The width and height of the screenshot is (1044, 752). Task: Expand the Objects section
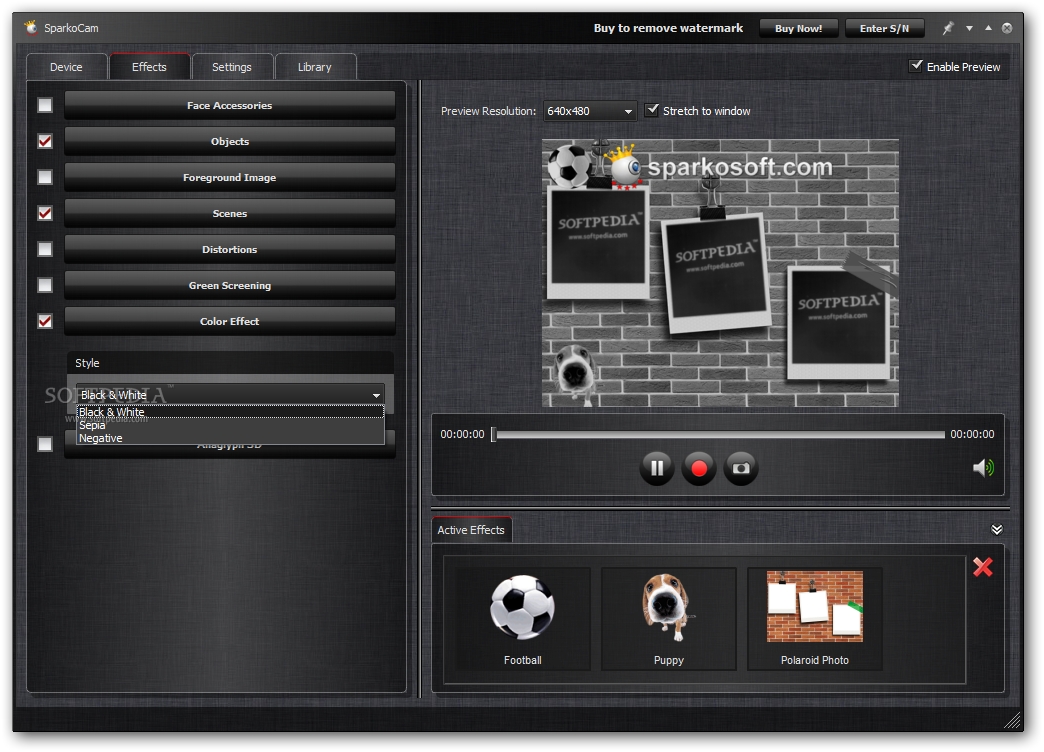[230, 141]
